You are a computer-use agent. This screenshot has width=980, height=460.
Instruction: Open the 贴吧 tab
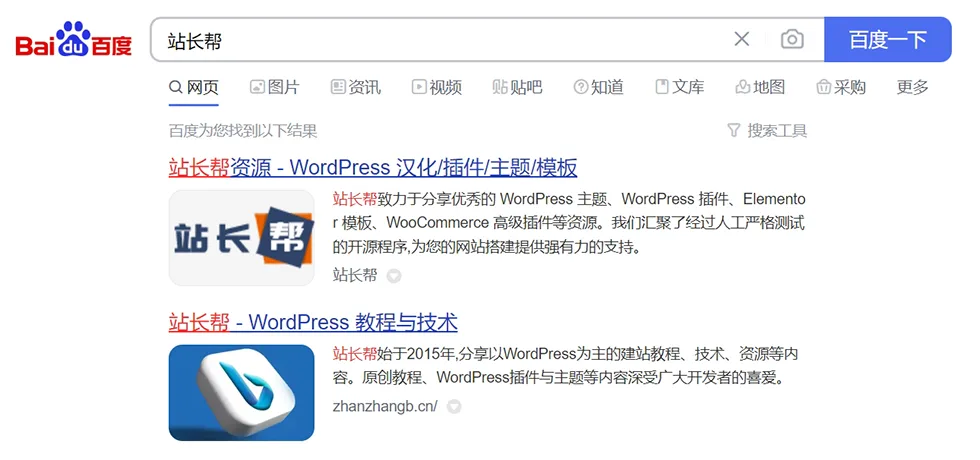coord(518,87)
